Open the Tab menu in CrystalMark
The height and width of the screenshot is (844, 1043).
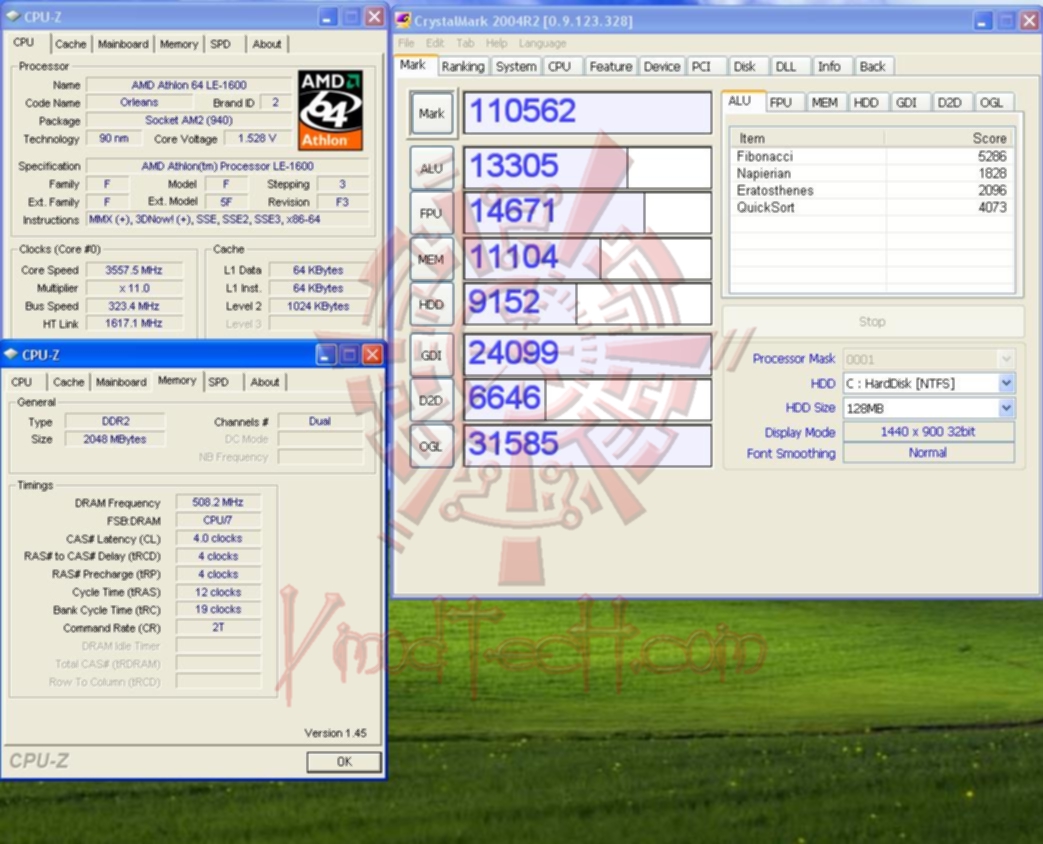click(x=465, y=43)
